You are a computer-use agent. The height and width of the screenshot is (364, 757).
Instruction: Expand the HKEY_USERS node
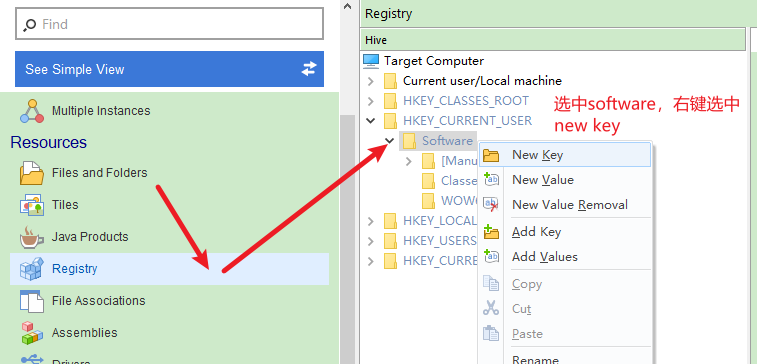pyautogui.click(x=370, y=241)
